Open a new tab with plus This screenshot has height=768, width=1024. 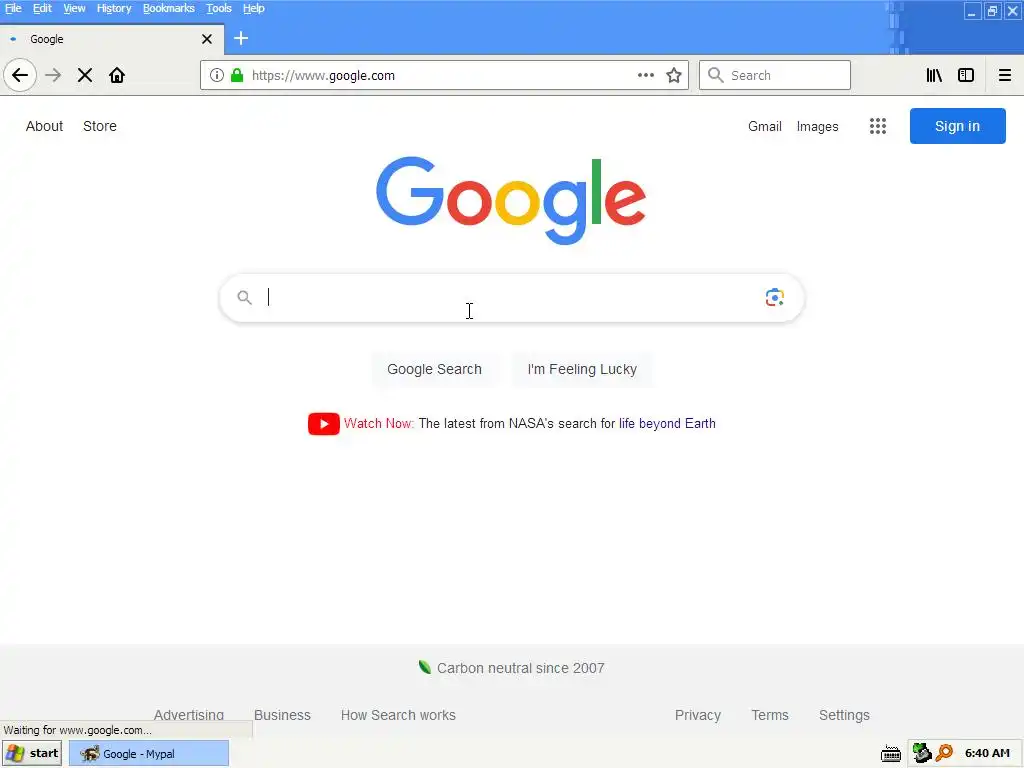click(x=241, y=39)
